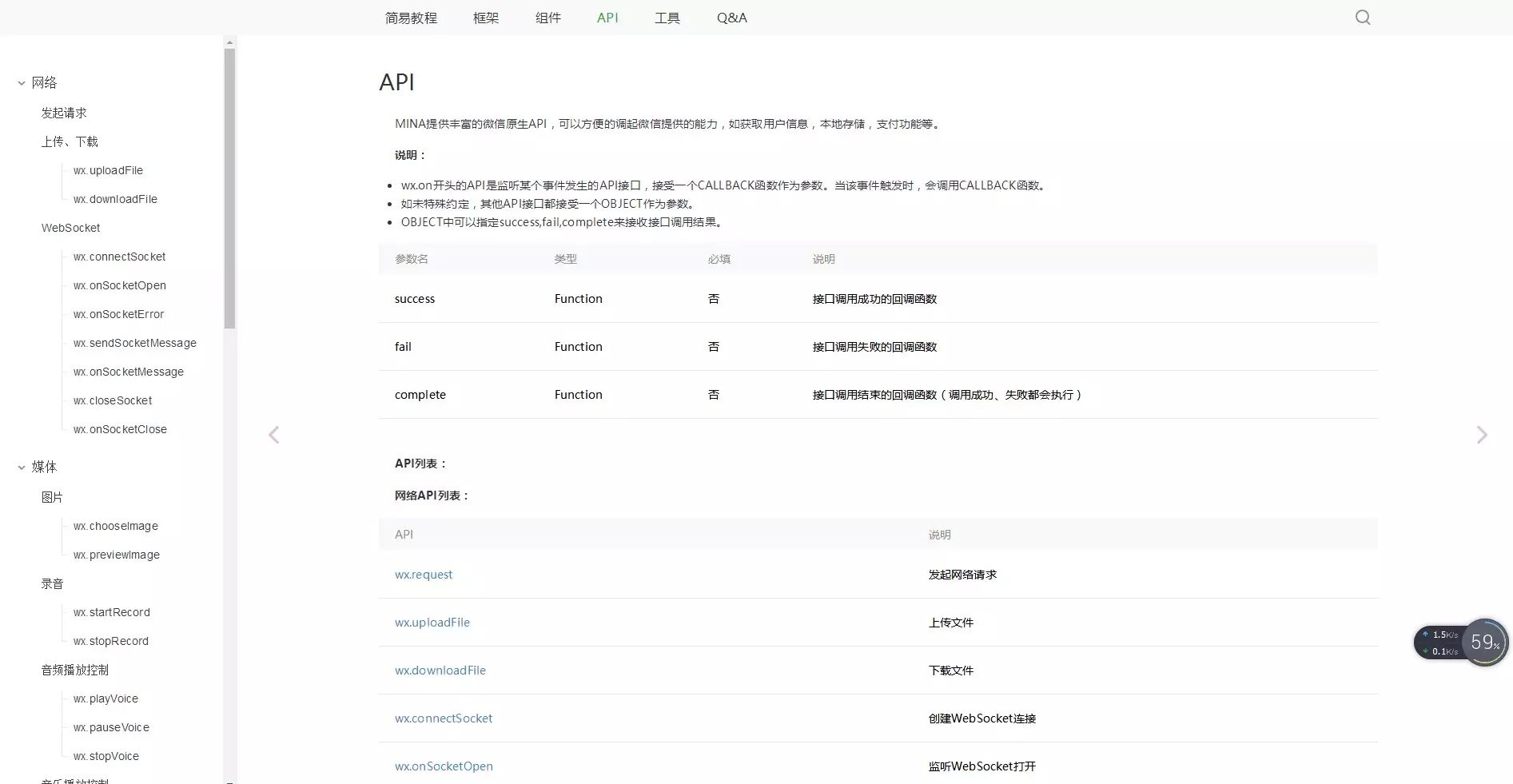Click the 下载文件 description cell
The image size is (1513, 784).
click(x=951, y=671)
